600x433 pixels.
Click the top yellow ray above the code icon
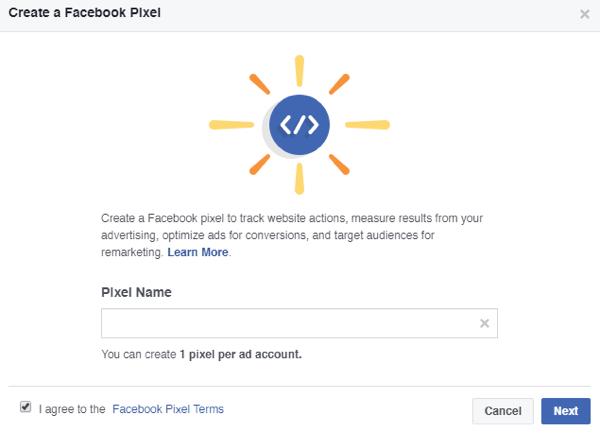coord(299,71)
